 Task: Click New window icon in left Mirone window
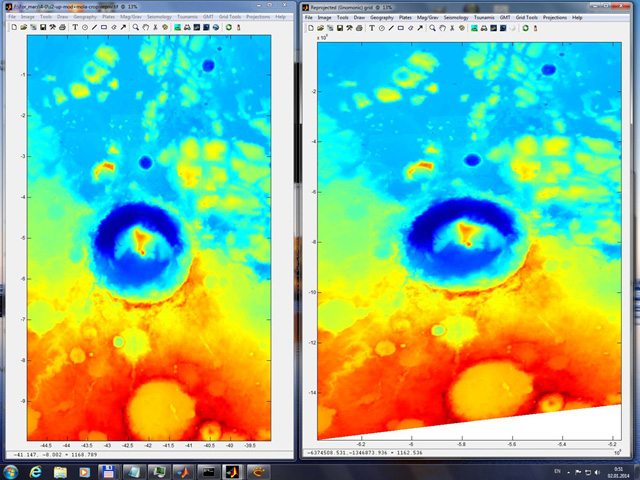(x=14, y=27)
